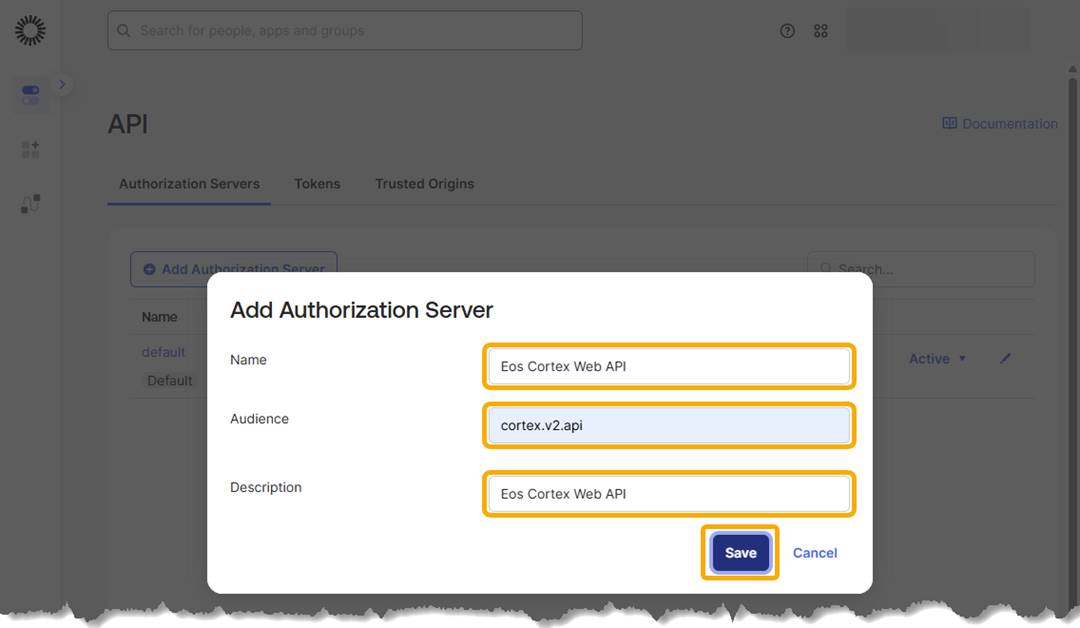Expand the sidebar with the chevron arrow
The image size is (1080, 628).
point(62,85)
